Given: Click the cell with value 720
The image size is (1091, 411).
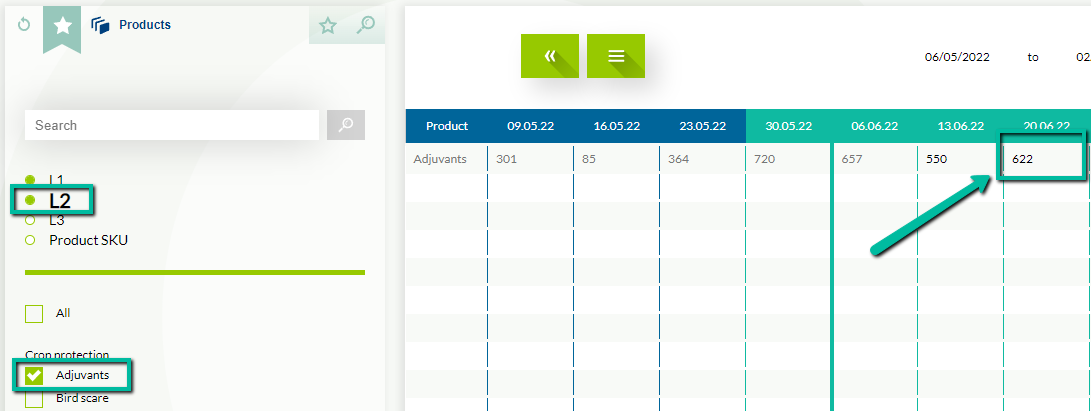Looking at the screenshot, I should (789, 159).
